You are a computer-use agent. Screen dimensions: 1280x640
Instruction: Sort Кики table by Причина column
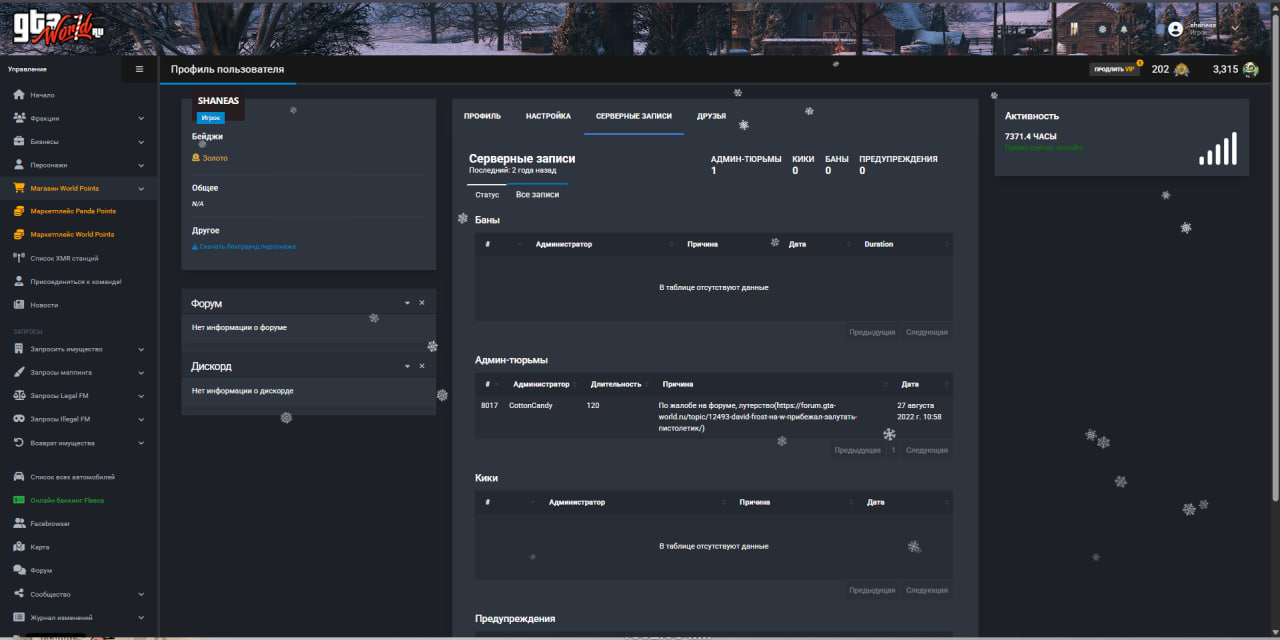pyautogui.click(x=793, y=502)
